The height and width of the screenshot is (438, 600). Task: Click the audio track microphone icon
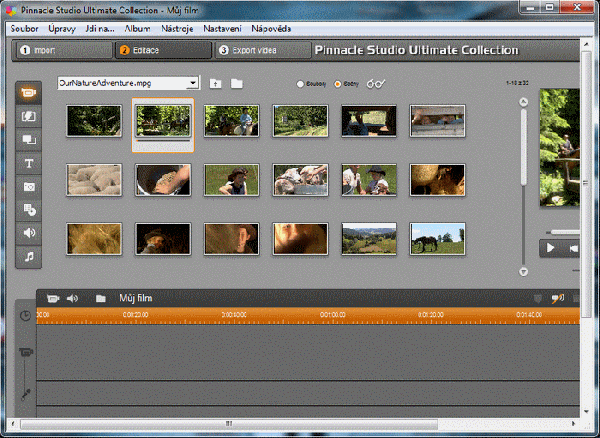(25, 394)
